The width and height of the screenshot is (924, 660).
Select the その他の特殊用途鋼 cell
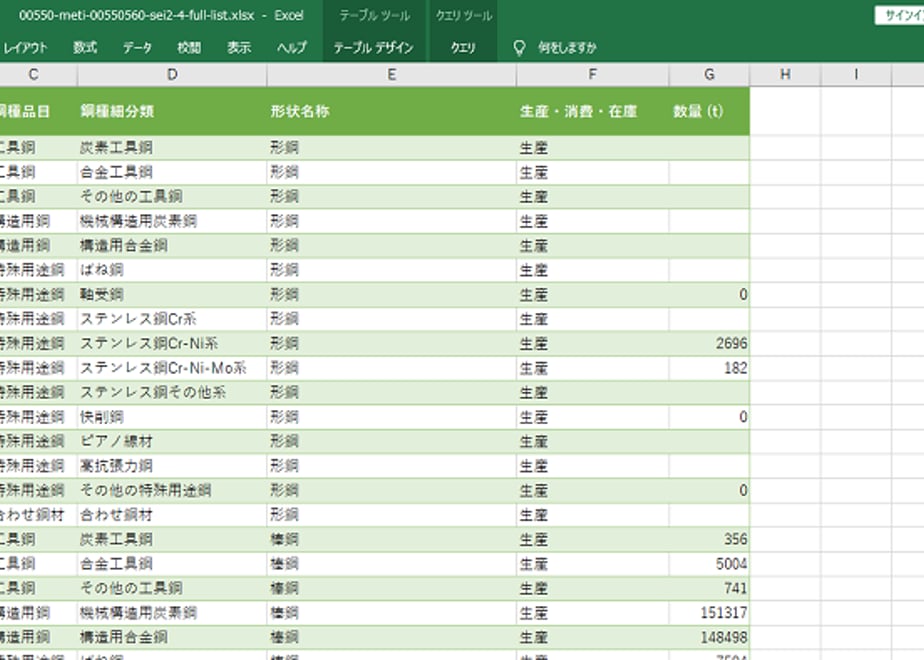(172, 490)
